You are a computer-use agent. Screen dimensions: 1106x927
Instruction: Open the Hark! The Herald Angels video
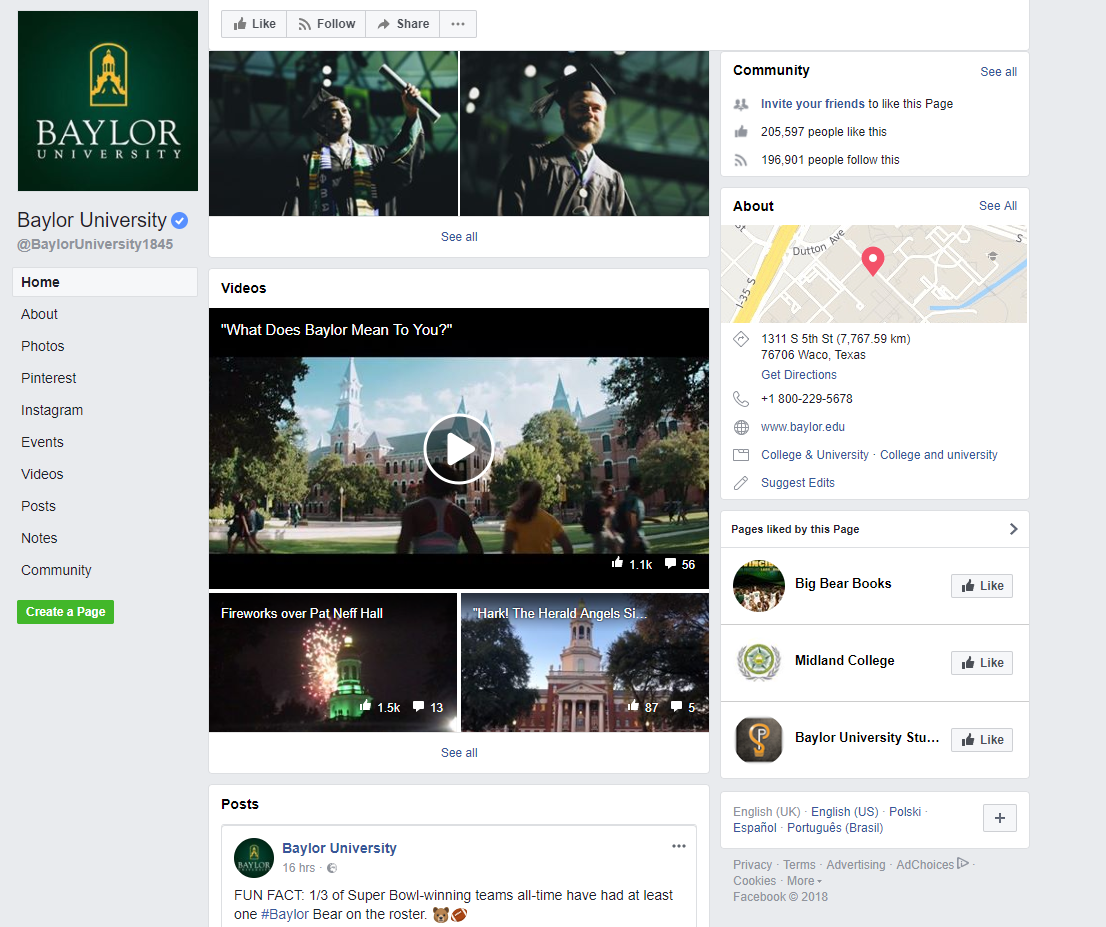coord(585,662)
